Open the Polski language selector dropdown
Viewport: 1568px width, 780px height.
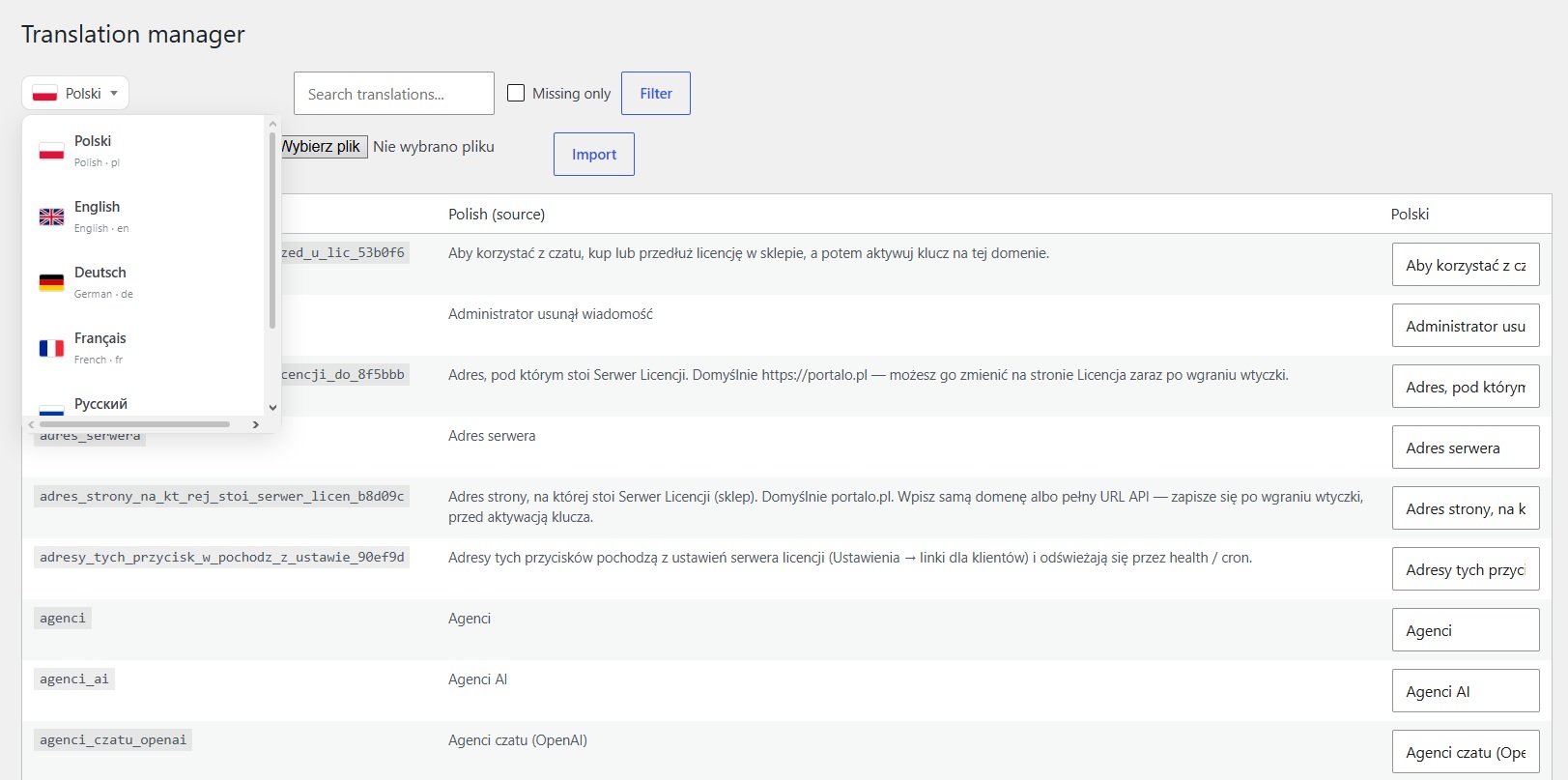click(x=75, y=93)
